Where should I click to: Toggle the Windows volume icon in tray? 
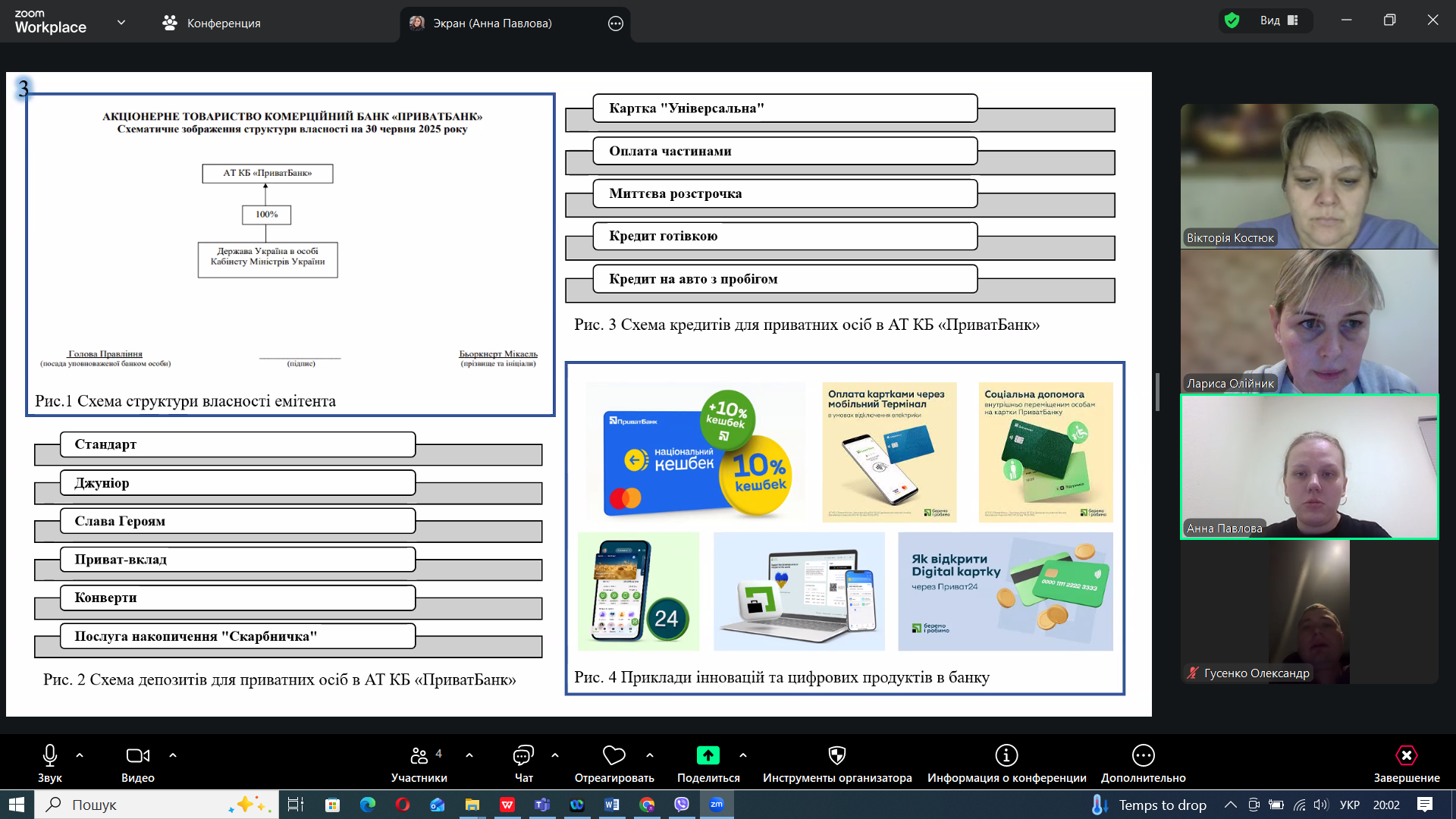click(1321, 805)
